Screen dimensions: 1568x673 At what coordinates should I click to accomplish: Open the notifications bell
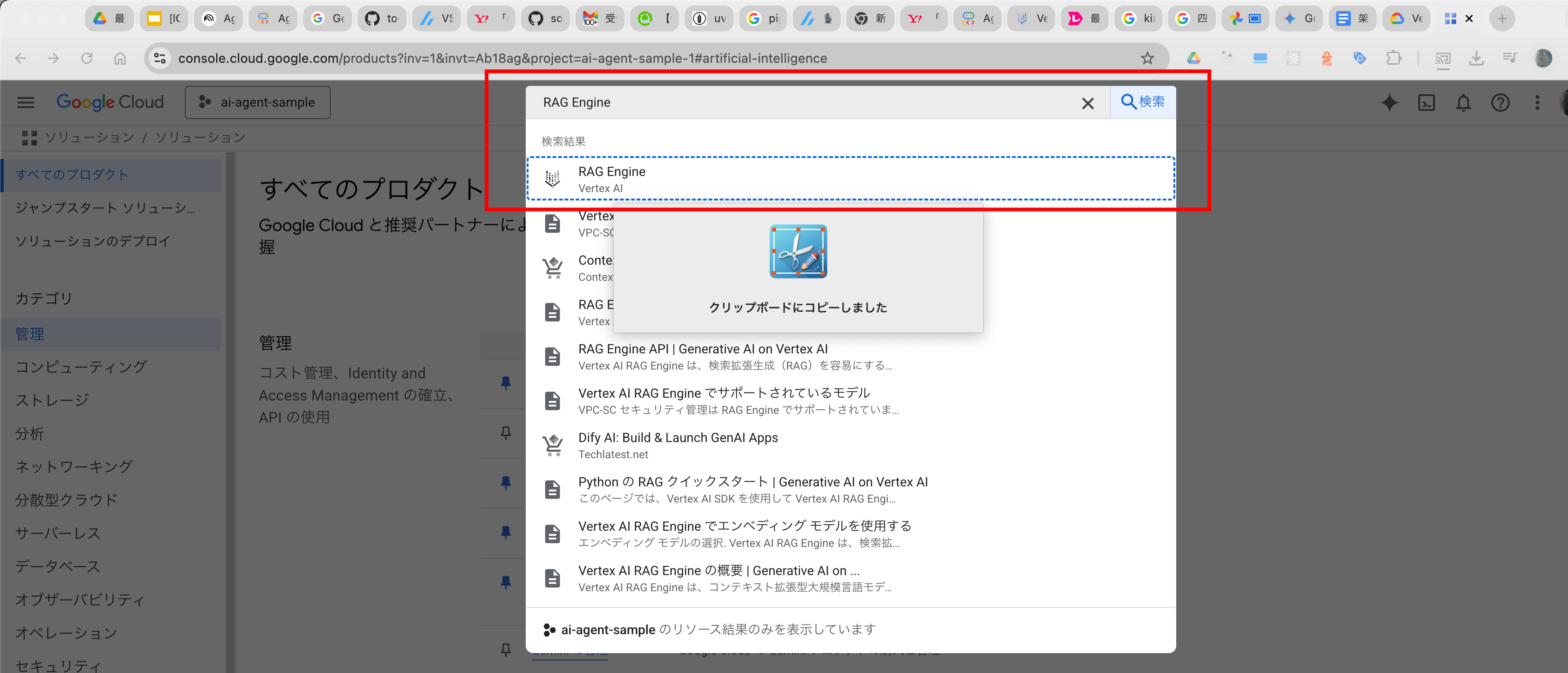pyautogui.click(x=1463, y=102)
